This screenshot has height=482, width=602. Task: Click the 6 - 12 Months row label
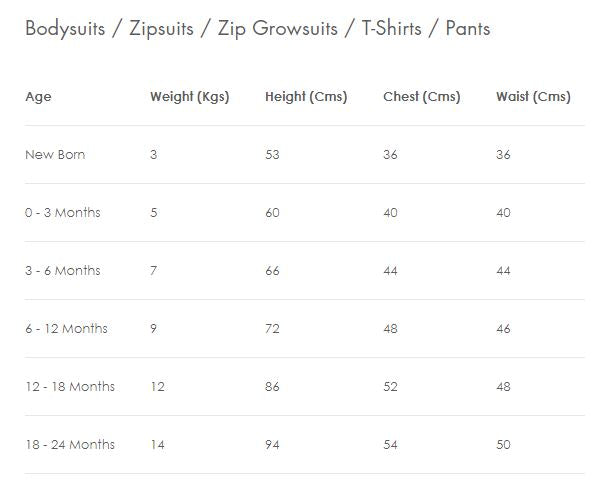[66, 329]
